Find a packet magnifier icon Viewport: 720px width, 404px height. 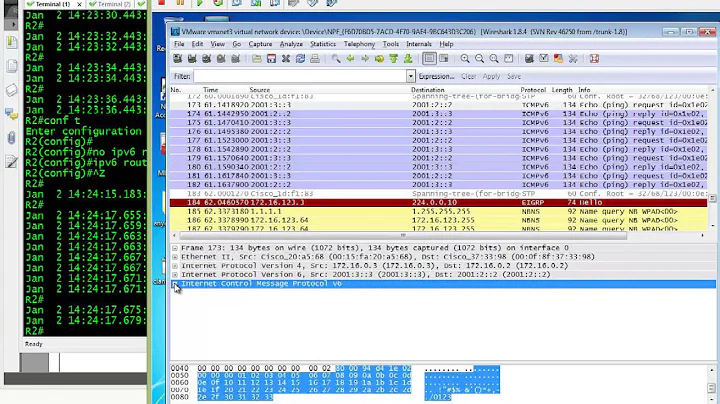coord(336,59)
